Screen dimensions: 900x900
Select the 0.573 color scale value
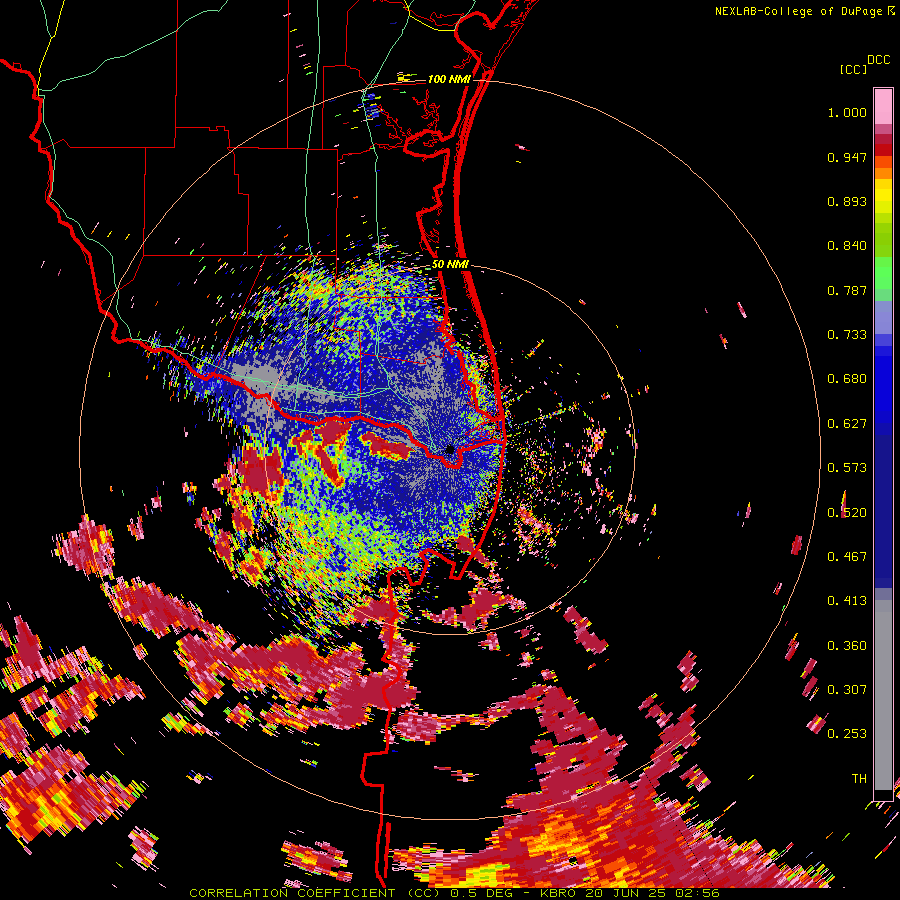(847, 468)
